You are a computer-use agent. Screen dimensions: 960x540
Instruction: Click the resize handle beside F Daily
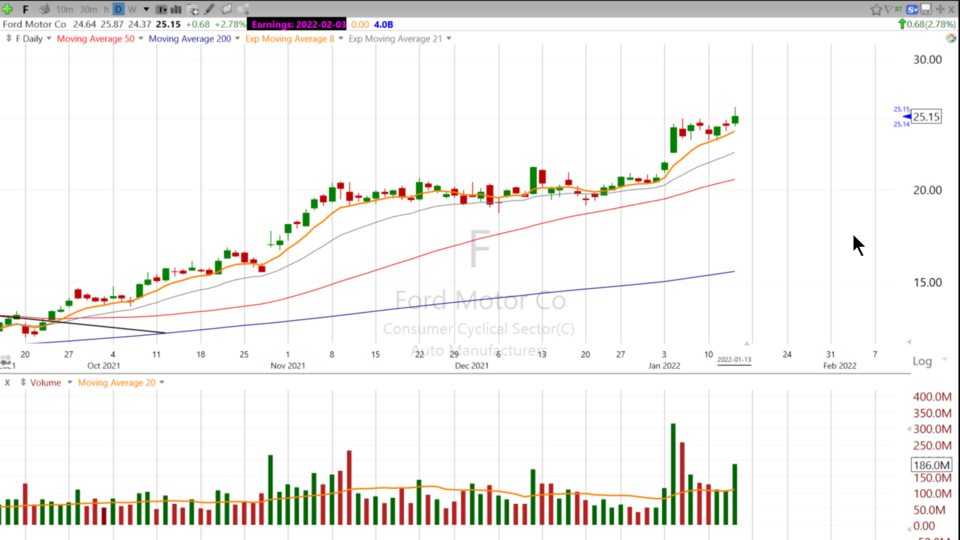click(9, 39)
